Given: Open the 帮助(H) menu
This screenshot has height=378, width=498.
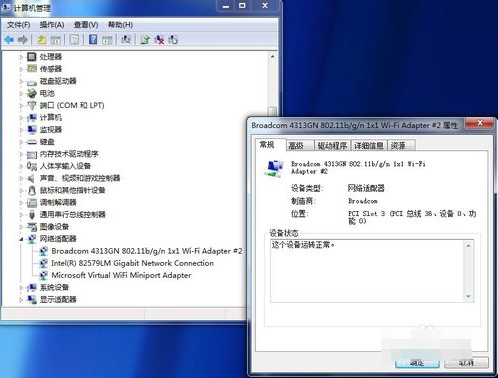Looking at the screenshot, I should point(120,25).
